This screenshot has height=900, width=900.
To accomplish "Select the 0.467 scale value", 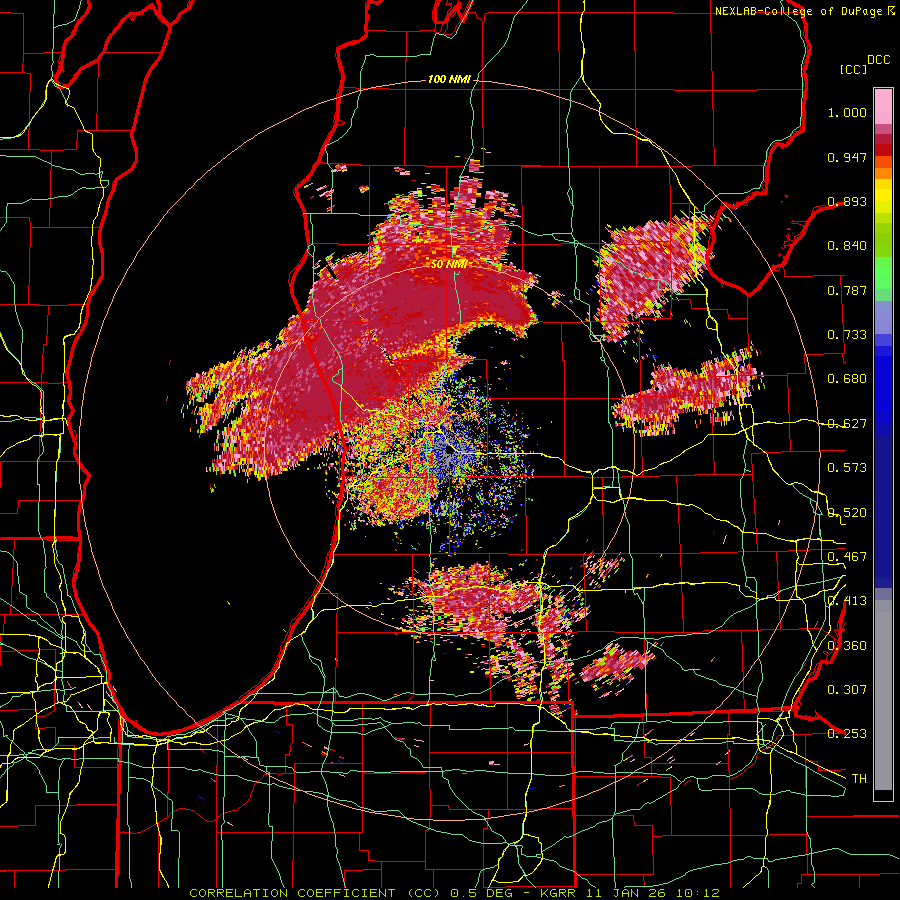I will tap(847, 557).
